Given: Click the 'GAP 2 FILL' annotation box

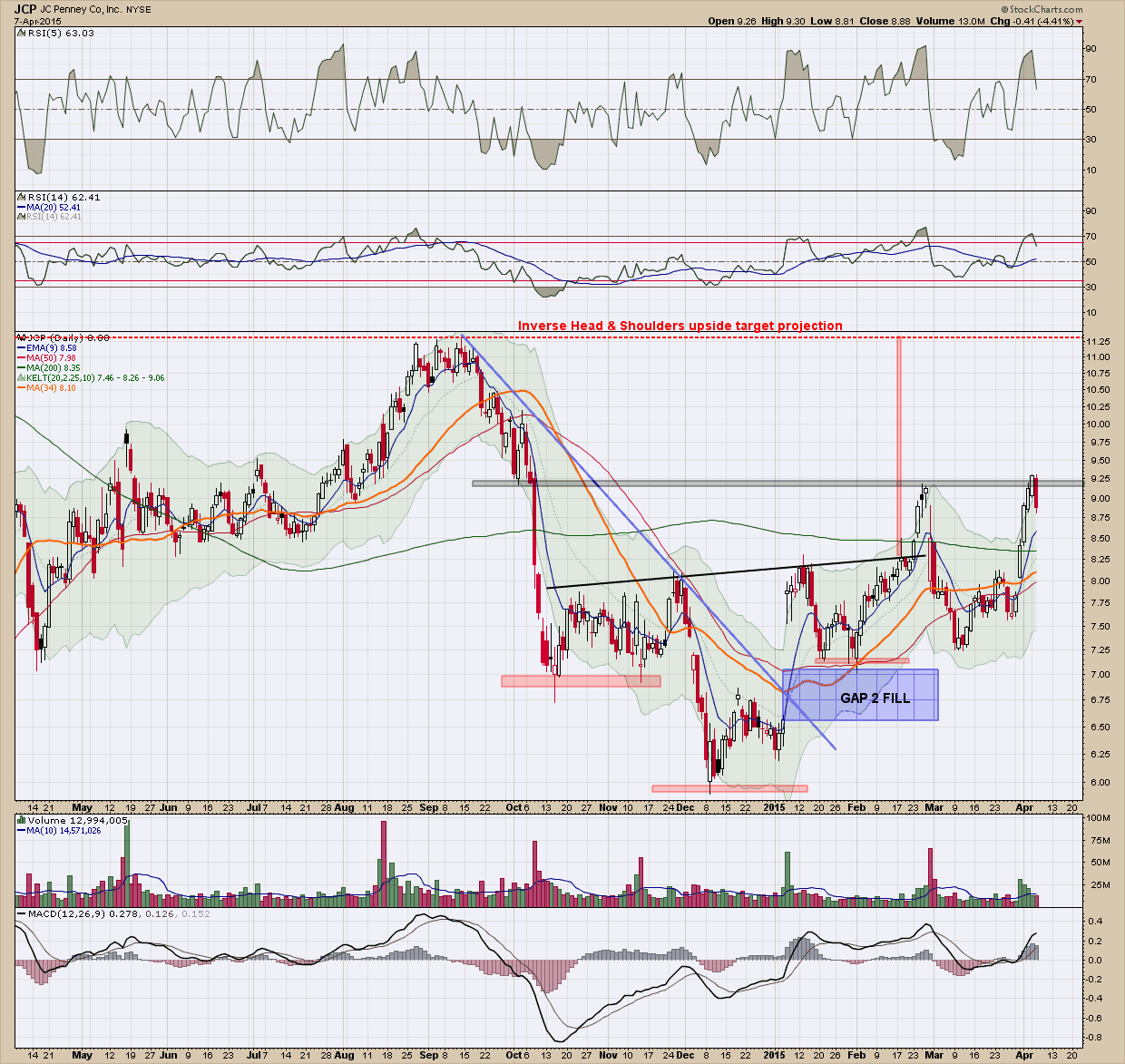Looking at the screenshot, I should (x=860, y=696).
